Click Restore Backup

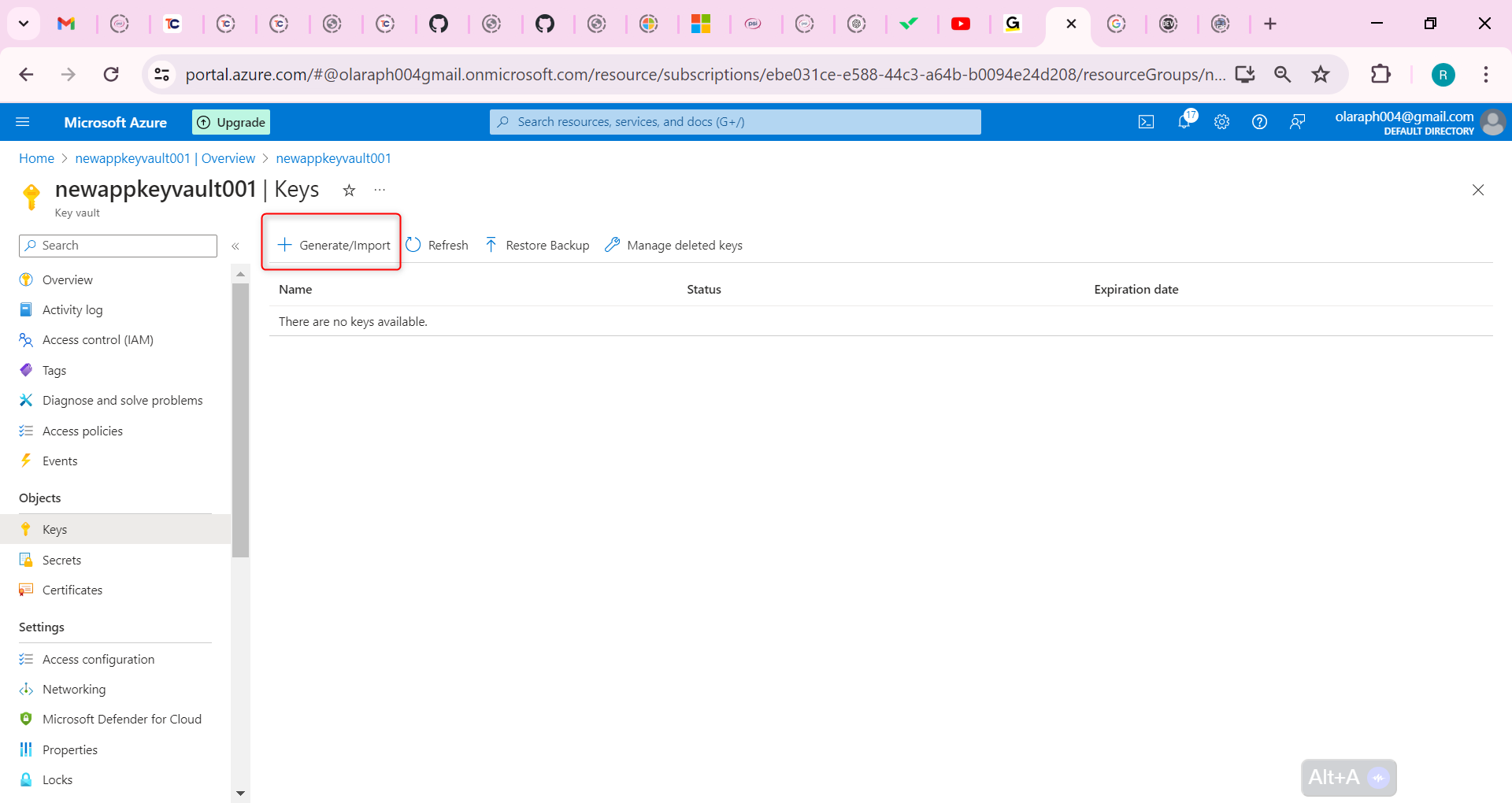coord(536,245)
